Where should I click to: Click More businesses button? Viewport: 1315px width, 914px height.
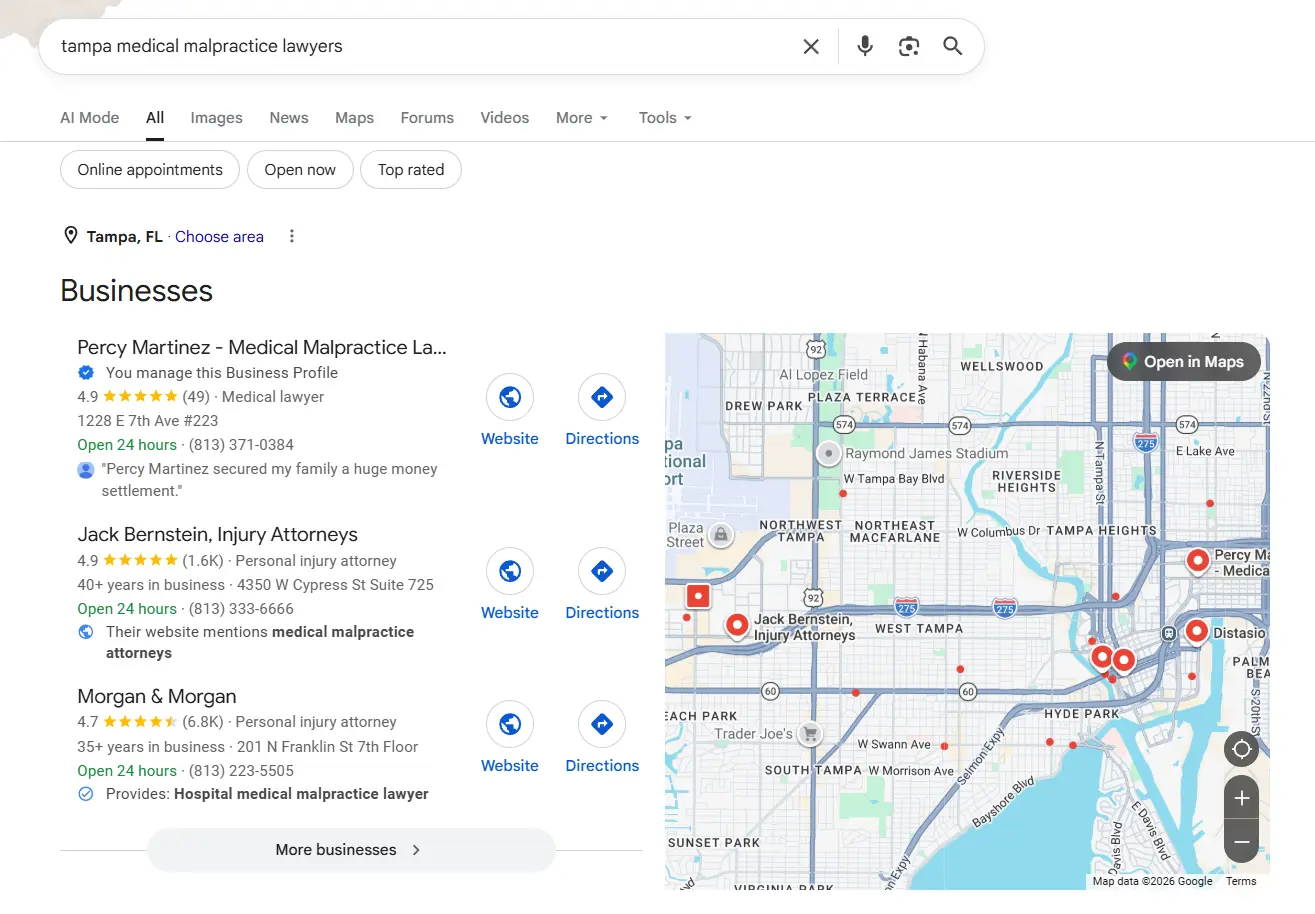click(x=351, y=850)
